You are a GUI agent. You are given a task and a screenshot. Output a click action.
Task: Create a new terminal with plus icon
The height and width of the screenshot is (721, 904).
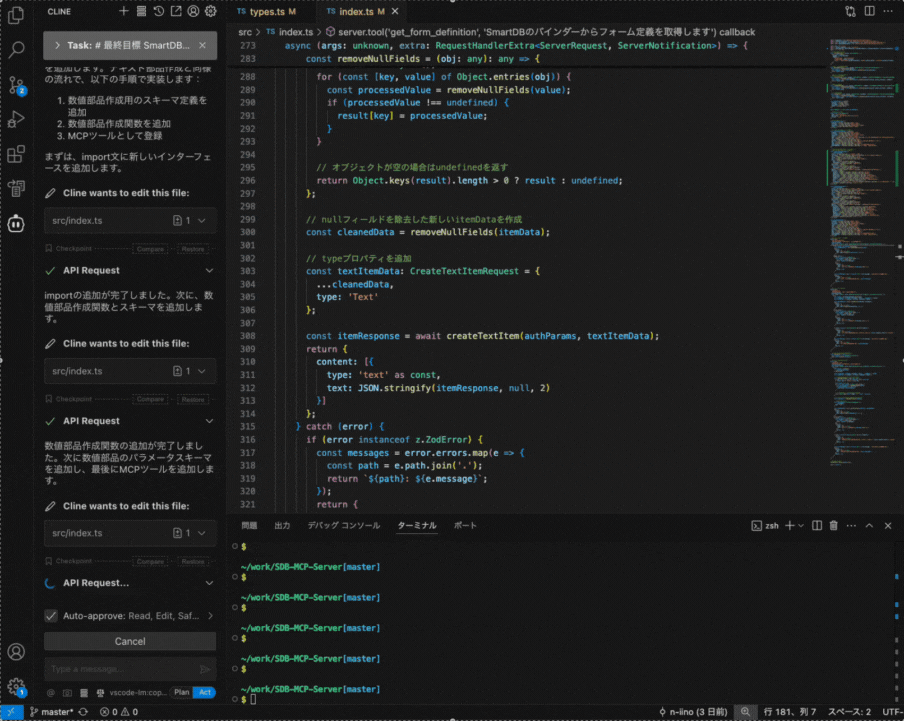tap(789, 526)
